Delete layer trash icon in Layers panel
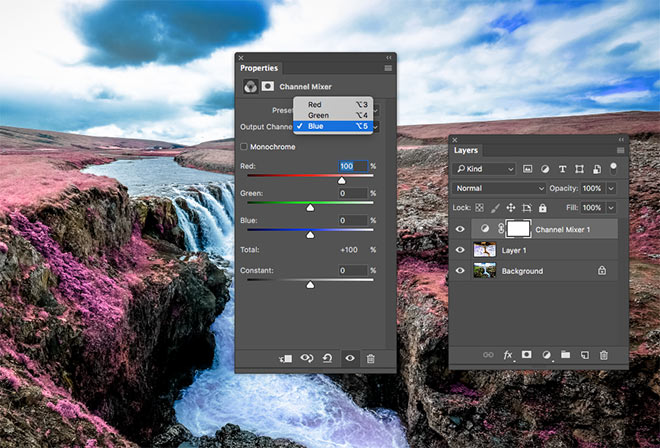 (604, 355)
